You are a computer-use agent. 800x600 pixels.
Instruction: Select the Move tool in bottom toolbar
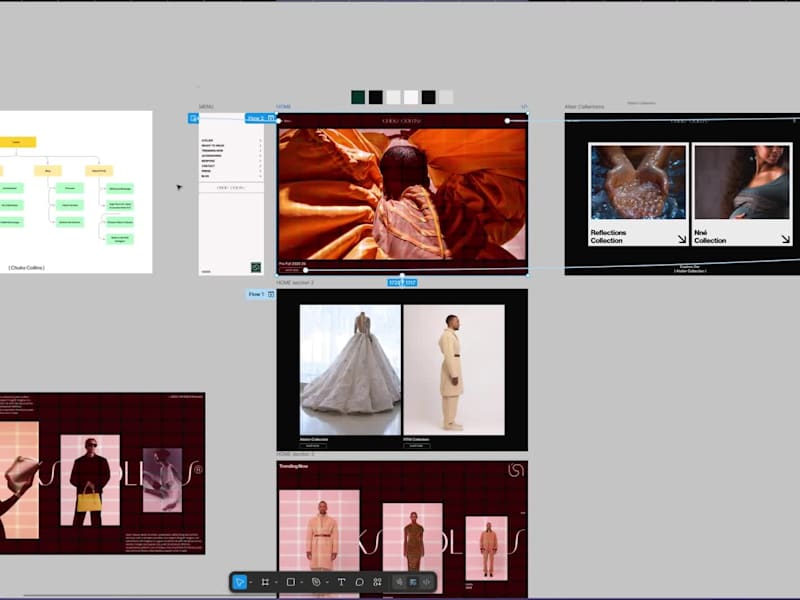(x=240, y=581)
